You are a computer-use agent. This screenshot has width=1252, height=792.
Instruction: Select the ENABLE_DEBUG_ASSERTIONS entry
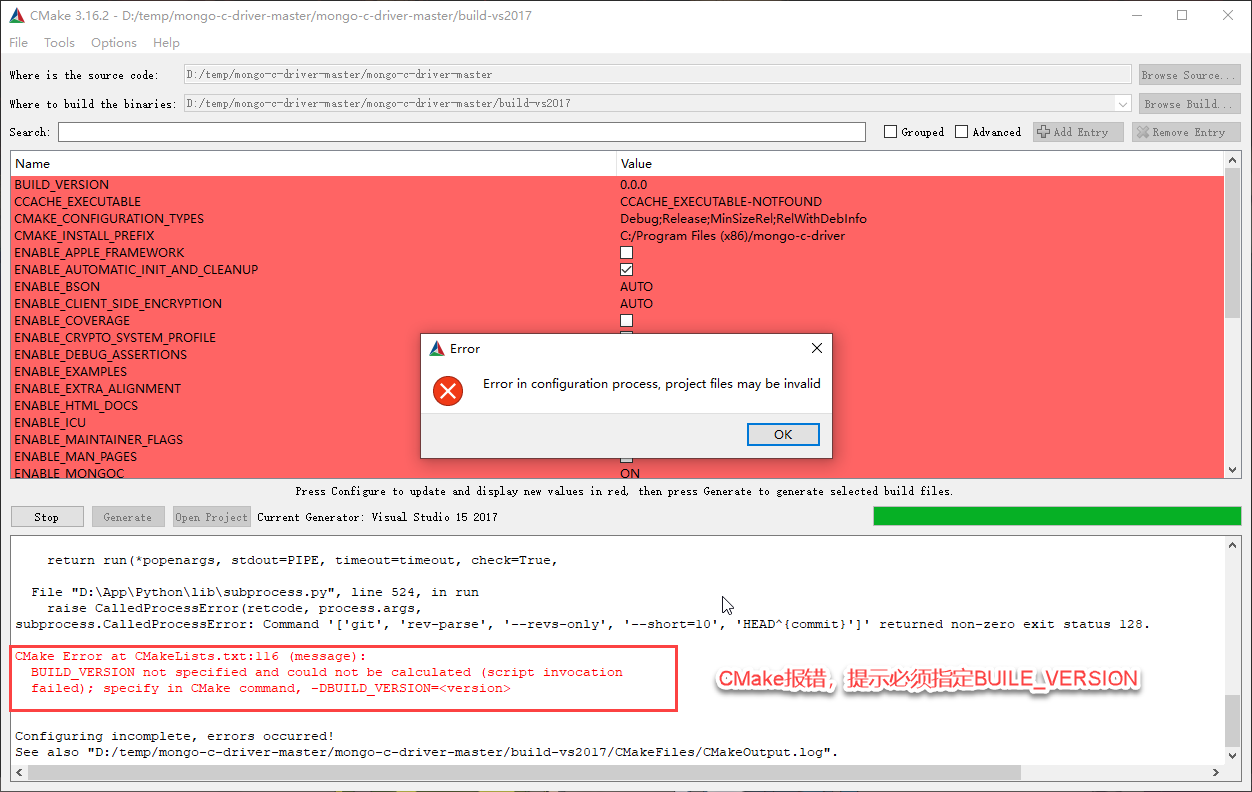101,355
